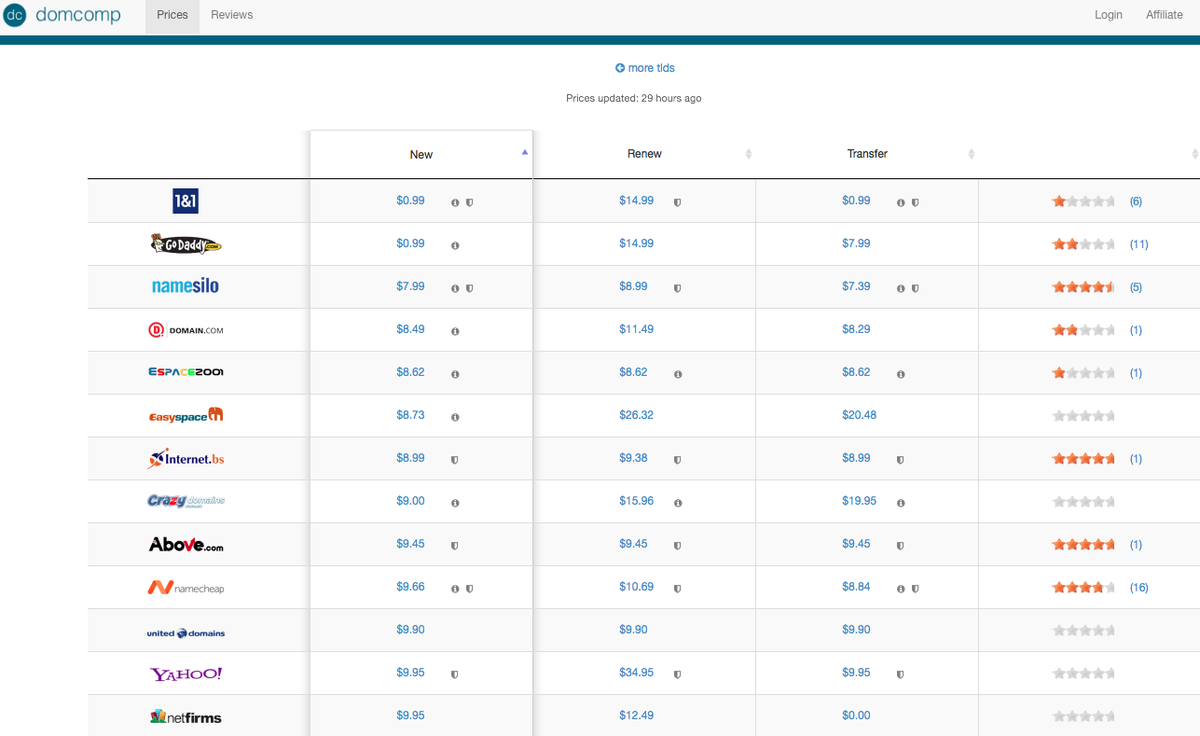Open the Prices tab
The width and height of the screenshot is (1200, 736).
pos(172,15)
